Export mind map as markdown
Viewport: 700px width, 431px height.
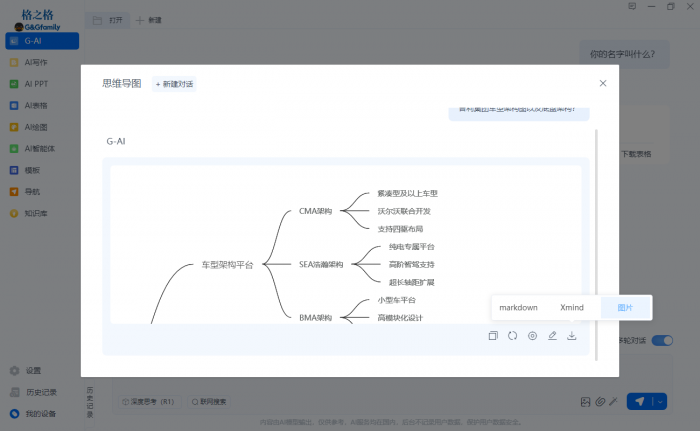518,307
